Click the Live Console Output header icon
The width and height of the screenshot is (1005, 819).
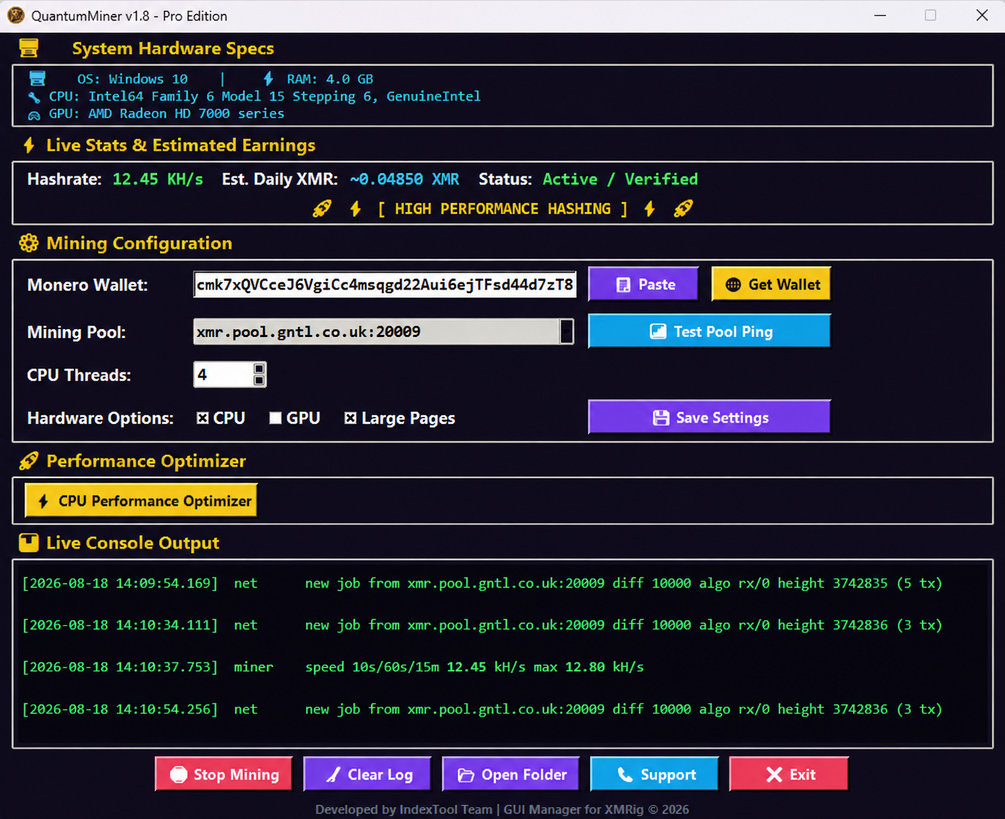(28, 543)
